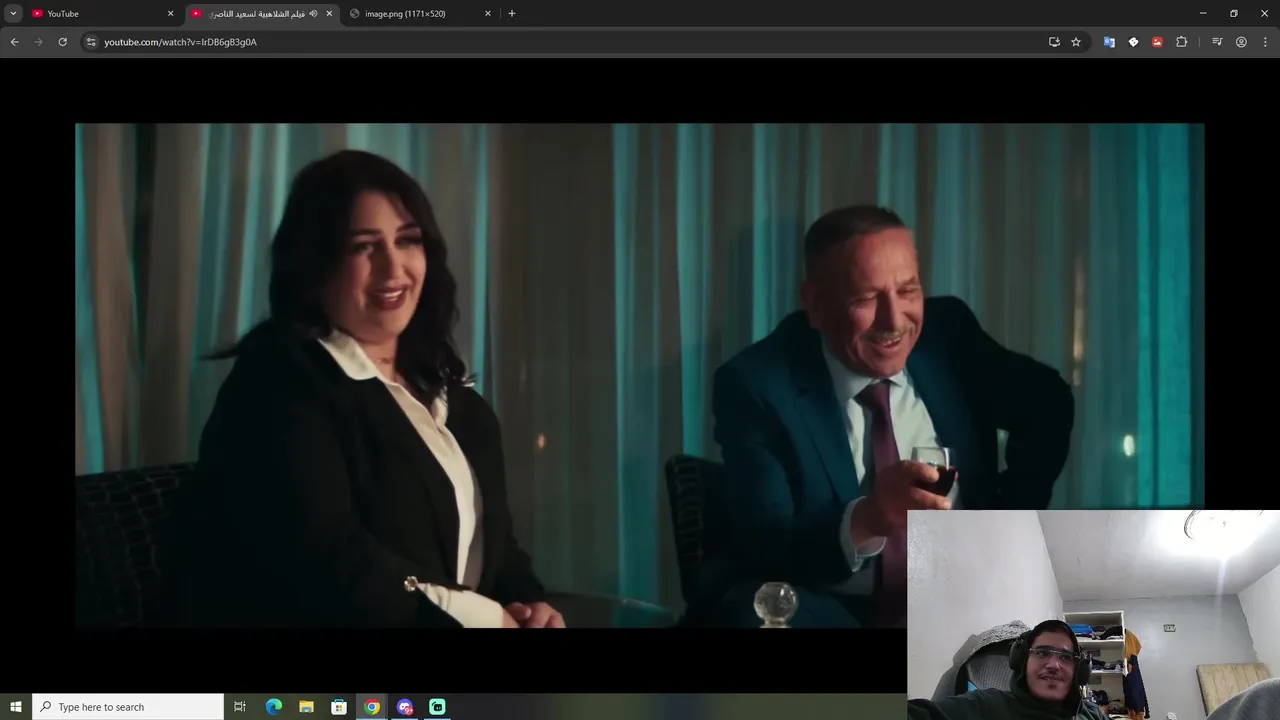
Task: Expand the tab search dropdown arrow
Action: [x=13, y=14]
